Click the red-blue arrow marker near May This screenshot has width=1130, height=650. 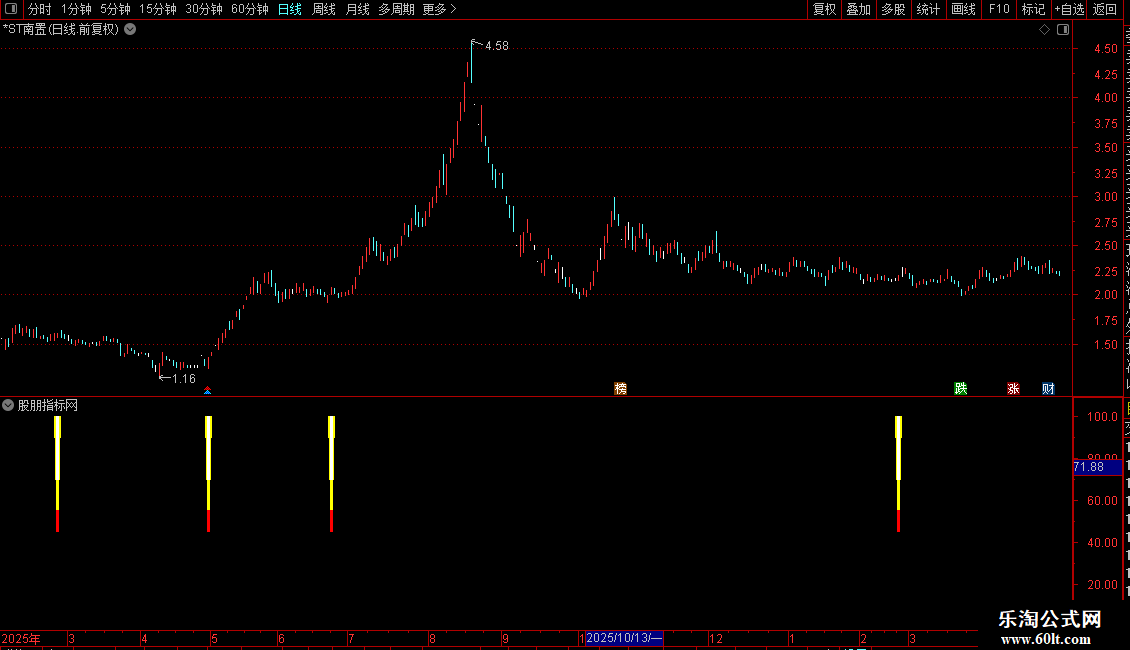pyautogui.click(x=208, y=390)
